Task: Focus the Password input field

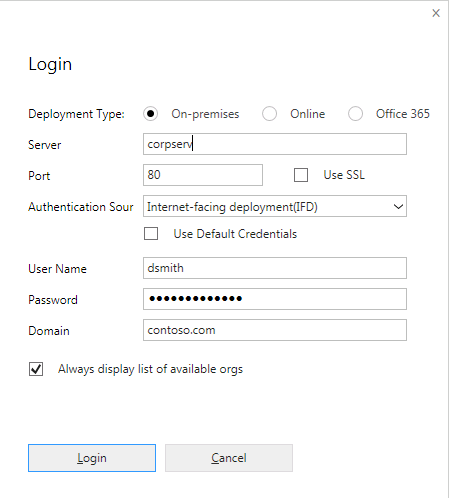Action: click(275, 299)
